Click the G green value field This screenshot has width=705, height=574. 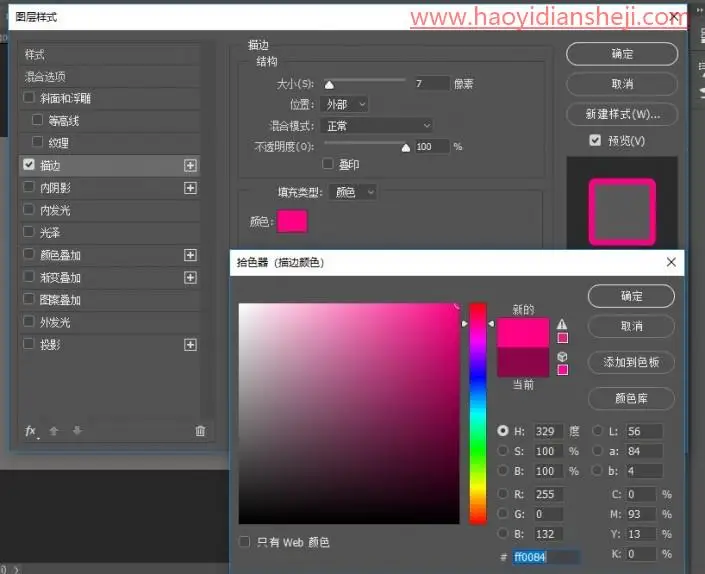pyautogui.click(x=548, y=514)
